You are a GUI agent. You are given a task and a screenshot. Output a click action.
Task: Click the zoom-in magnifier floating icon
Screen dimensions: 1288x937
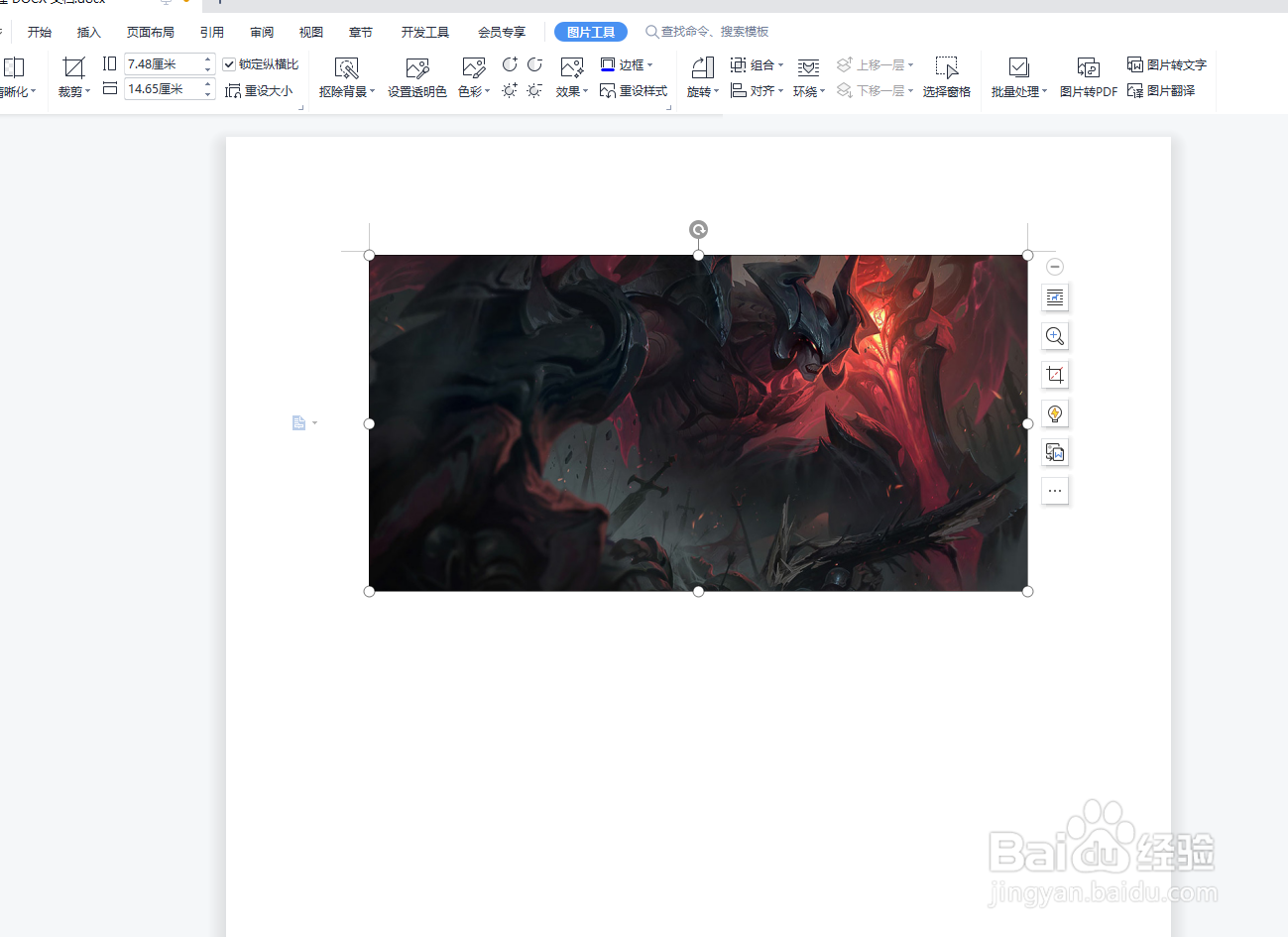[x=1055, y=336]
